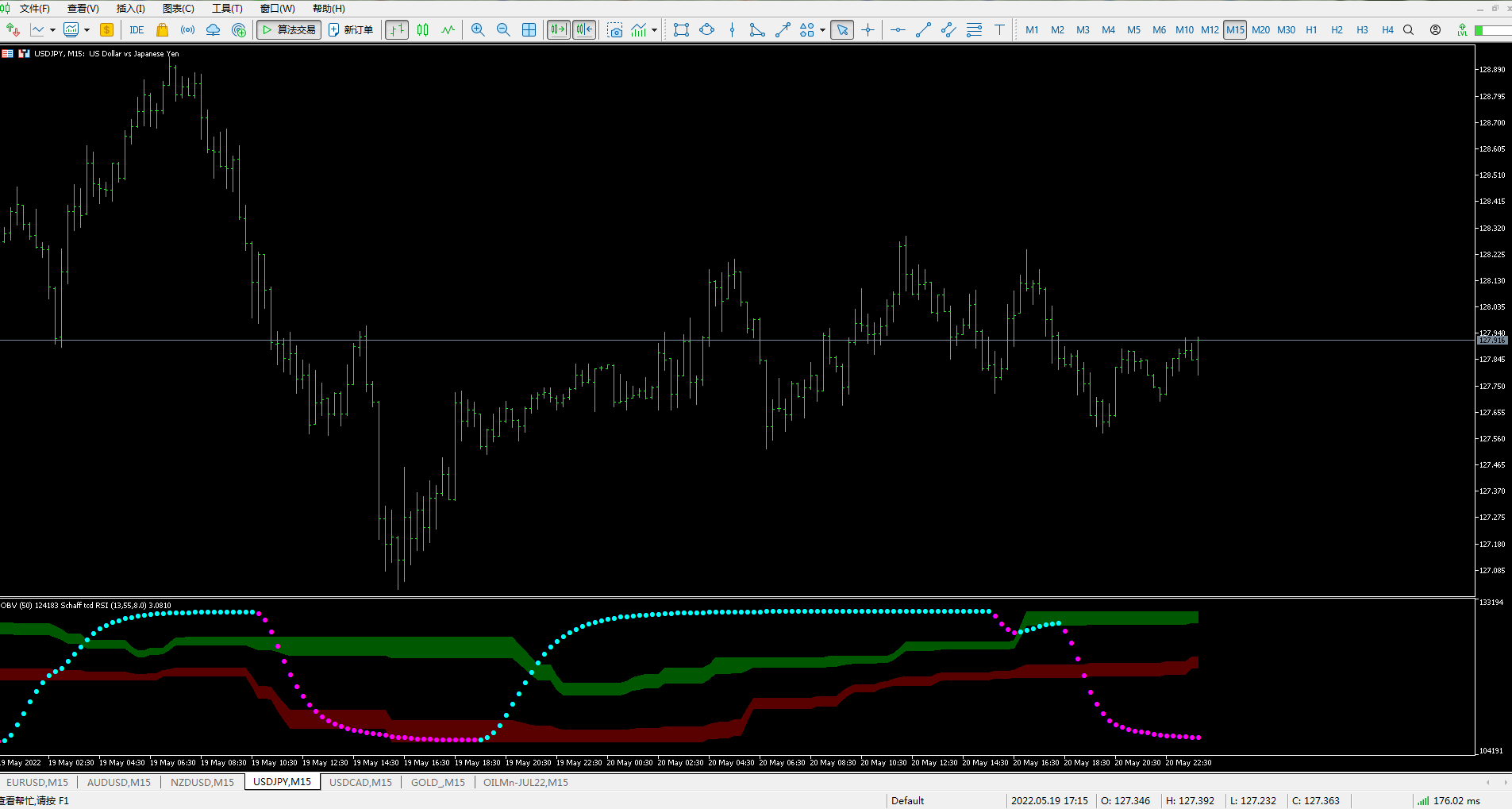Viewport: 1512px width, 809px height.
Task: Zoom out of the chart
Action: click(x=503, y=30)
